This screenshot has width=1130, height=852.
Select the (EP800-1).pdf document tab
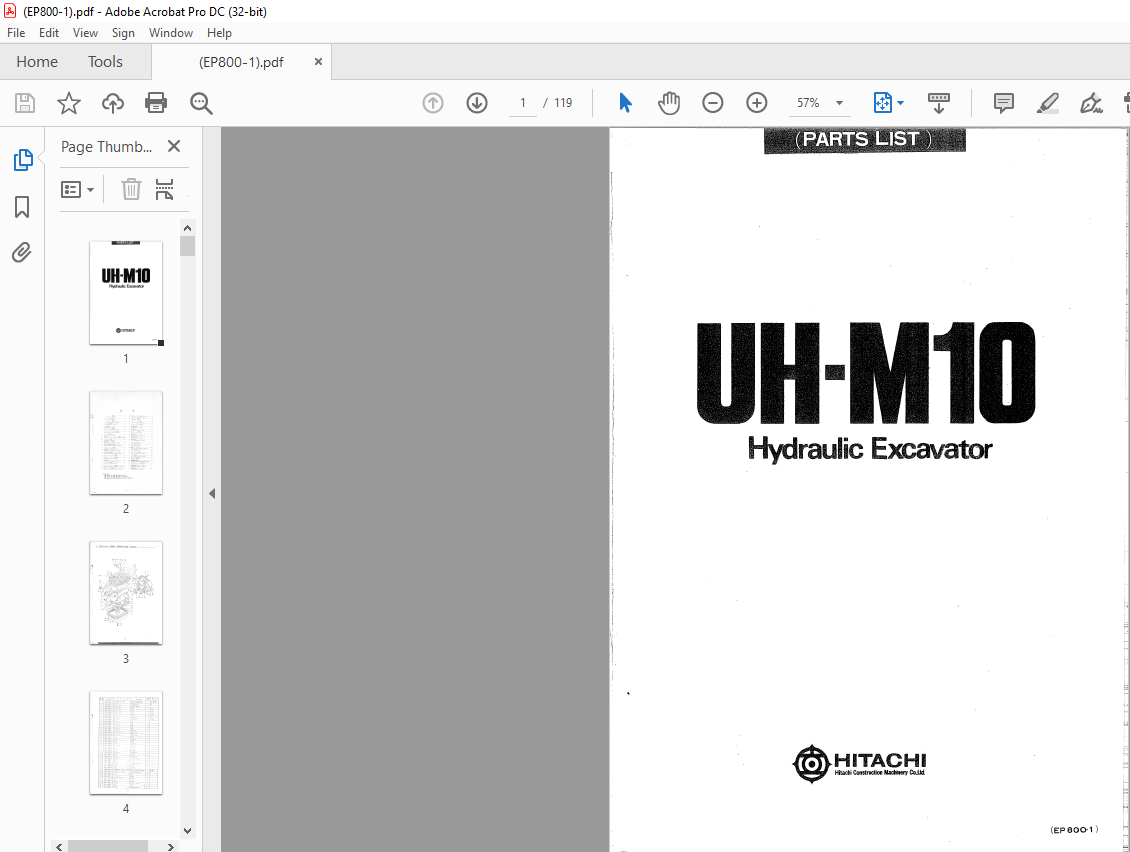(241, 63)
